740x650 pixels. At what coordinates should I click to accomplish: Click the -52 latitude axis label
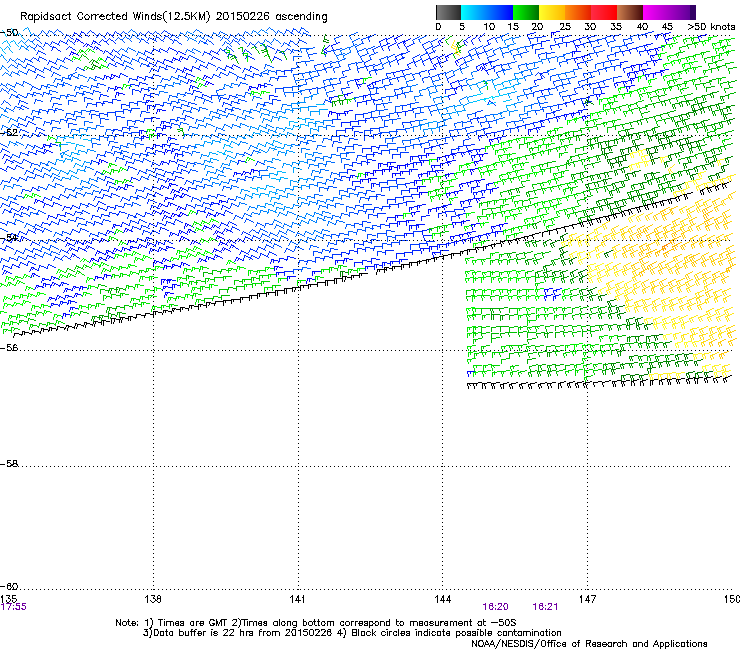pyautogui.click(x=9, y=133)
